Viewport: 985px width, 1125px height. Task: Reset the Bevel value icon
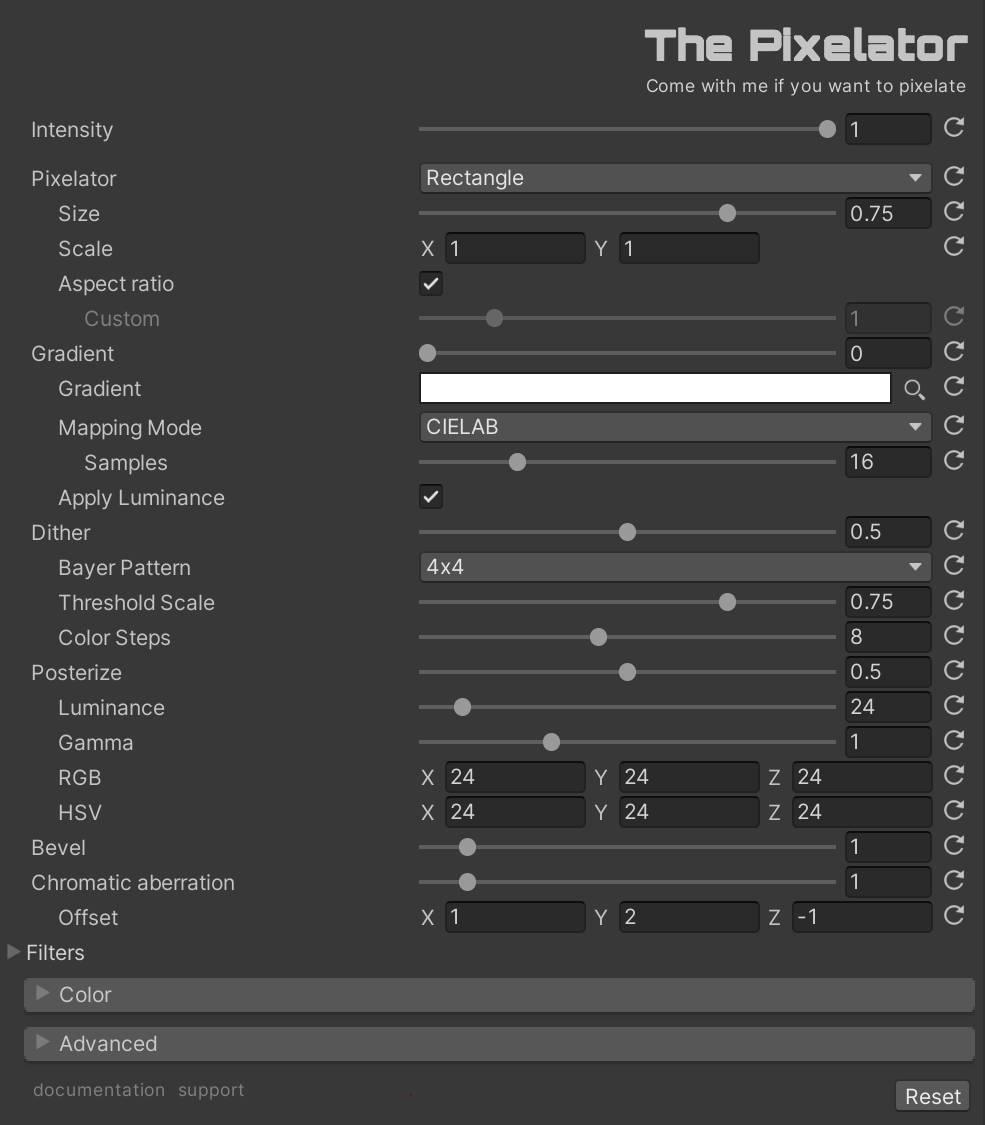(953, 846)
